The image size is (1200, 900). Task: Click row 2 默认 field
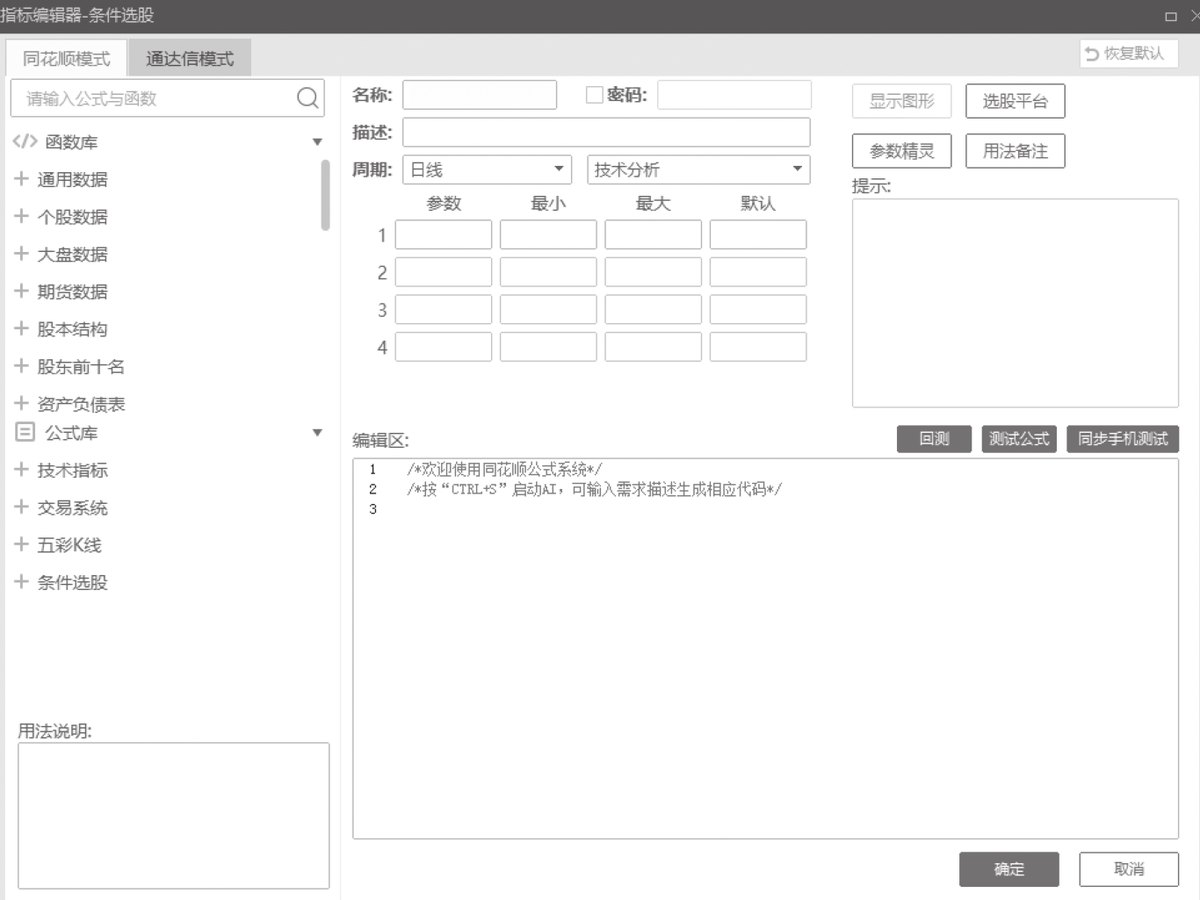tap(758, 272)
